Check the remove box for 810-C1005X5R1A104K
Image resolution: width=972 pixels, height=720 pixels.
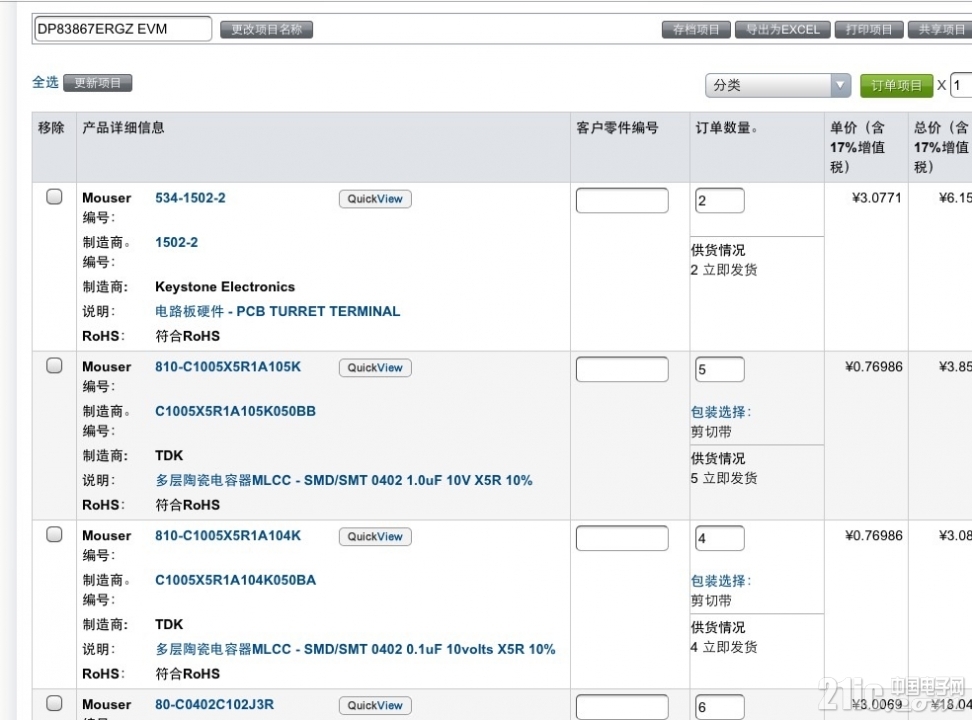(x=55, y=535)
